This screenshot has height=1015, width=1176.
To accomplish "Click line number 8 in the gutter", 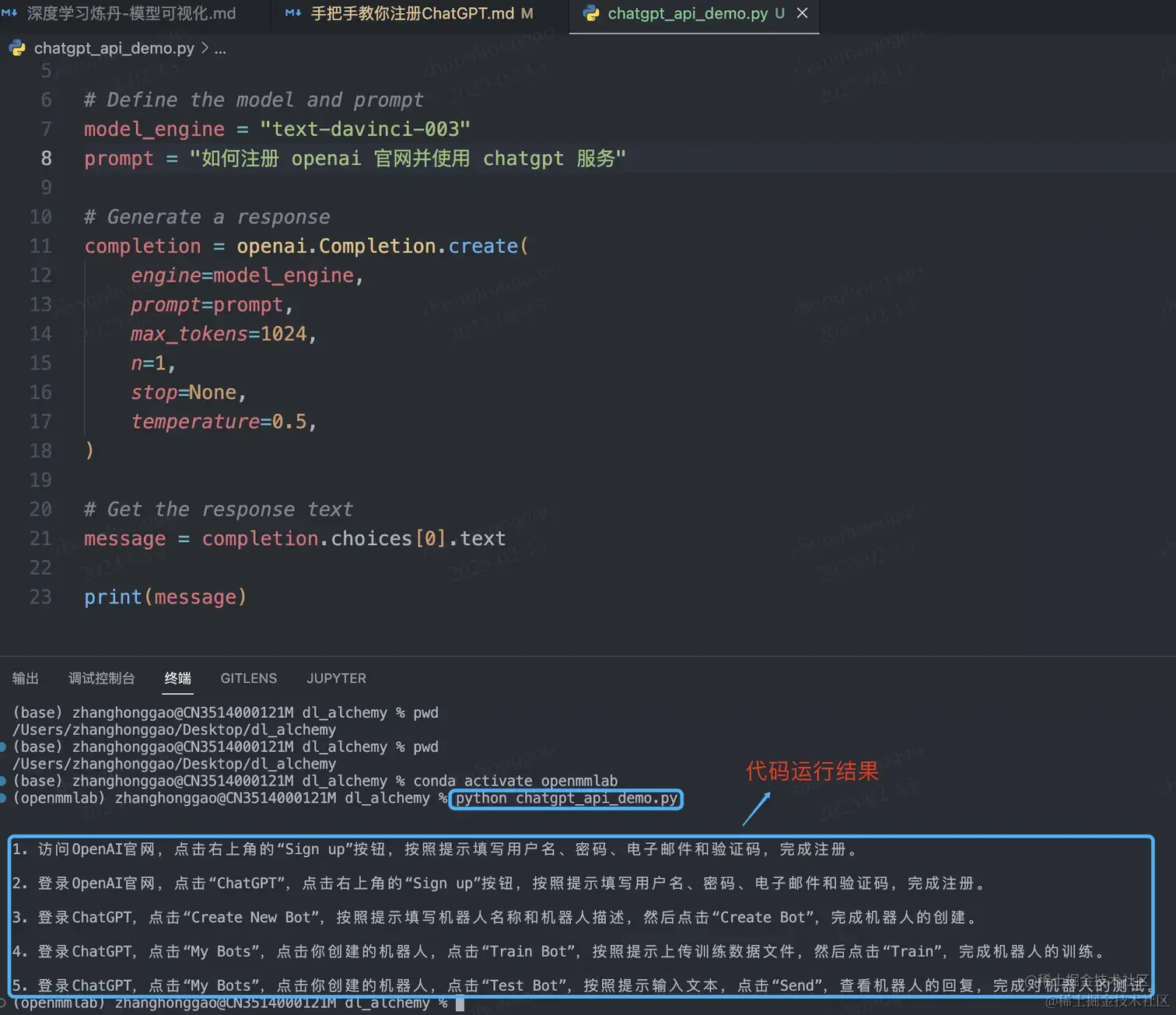I will coord(46,159).
